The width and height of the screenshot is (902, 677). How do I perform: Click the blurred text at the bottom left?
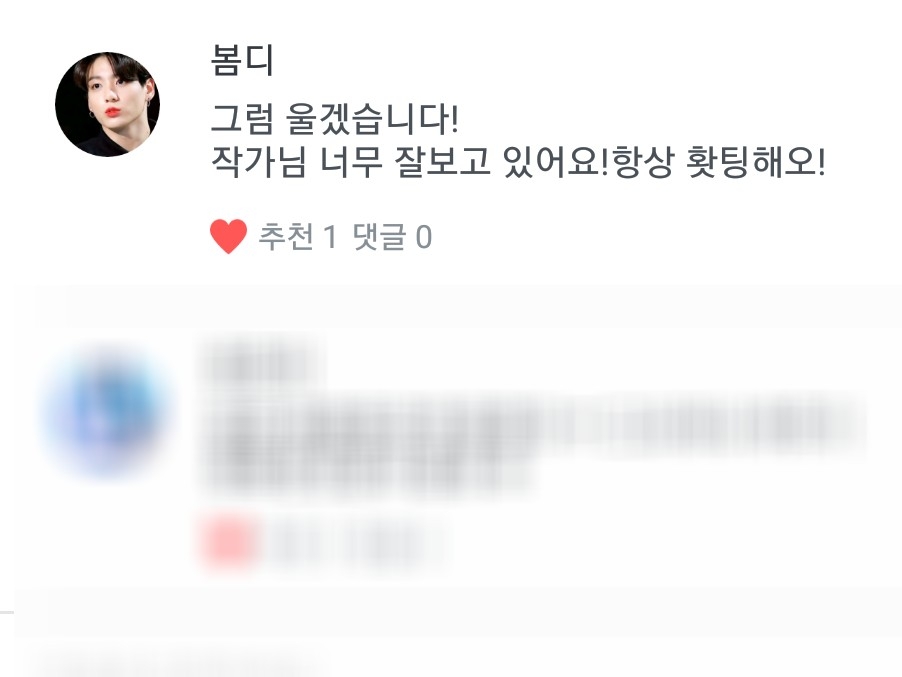click(x=173, y=666)
